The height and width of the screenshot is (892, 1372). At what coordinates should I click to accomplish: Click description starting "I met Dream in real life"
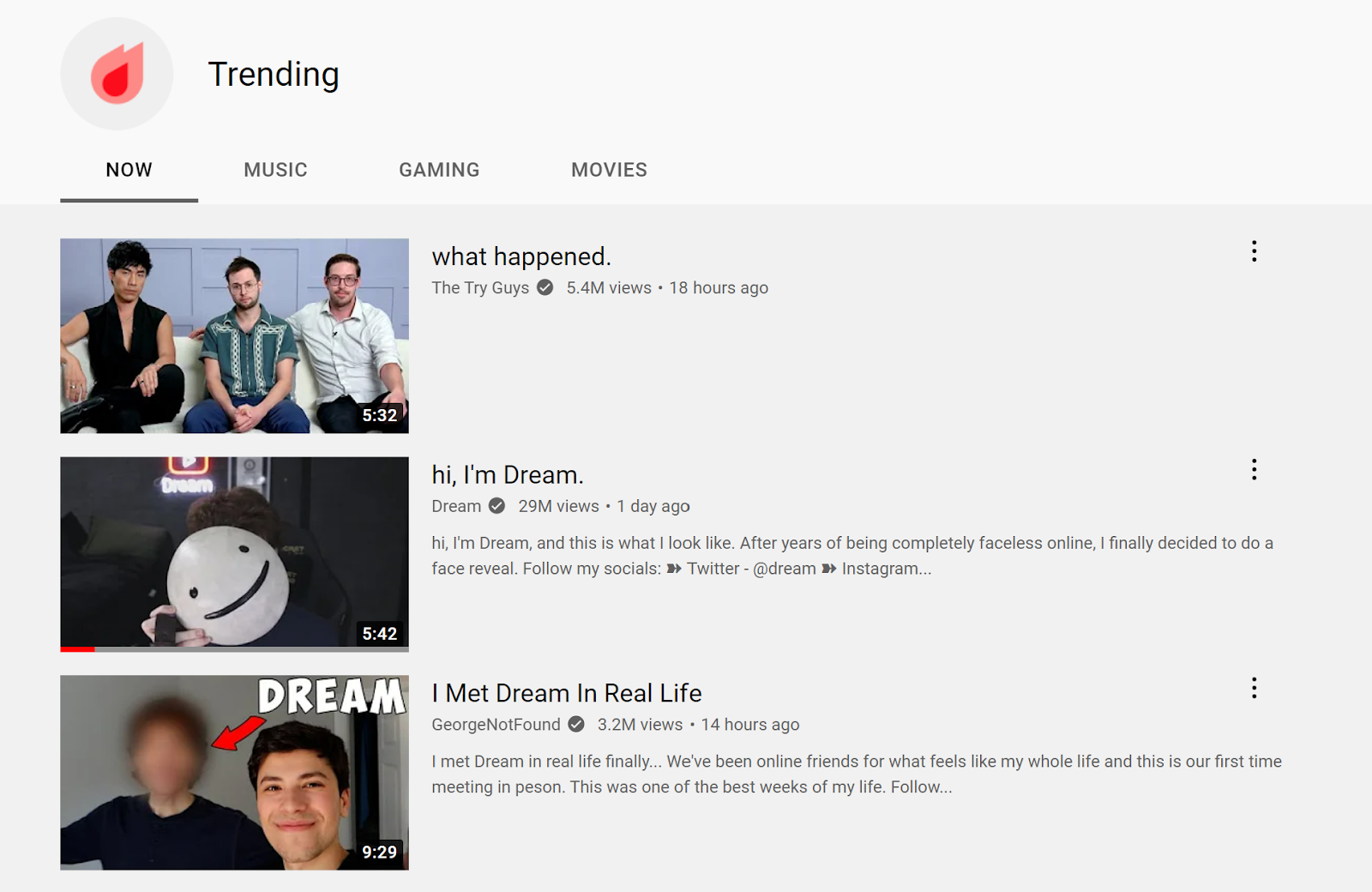(x=857, y=774)
